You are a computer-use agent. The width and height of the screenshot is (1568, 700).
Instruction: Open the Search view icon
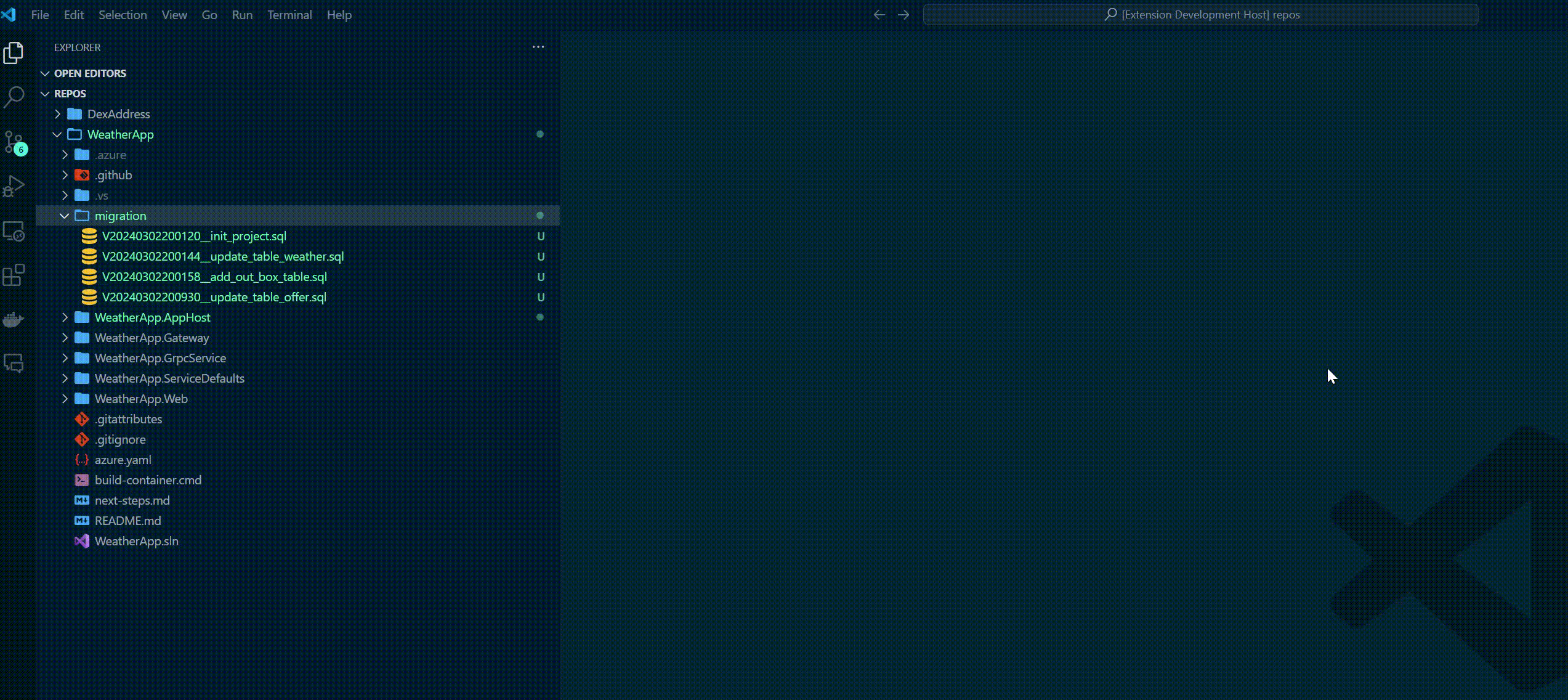tap(14, 97)
